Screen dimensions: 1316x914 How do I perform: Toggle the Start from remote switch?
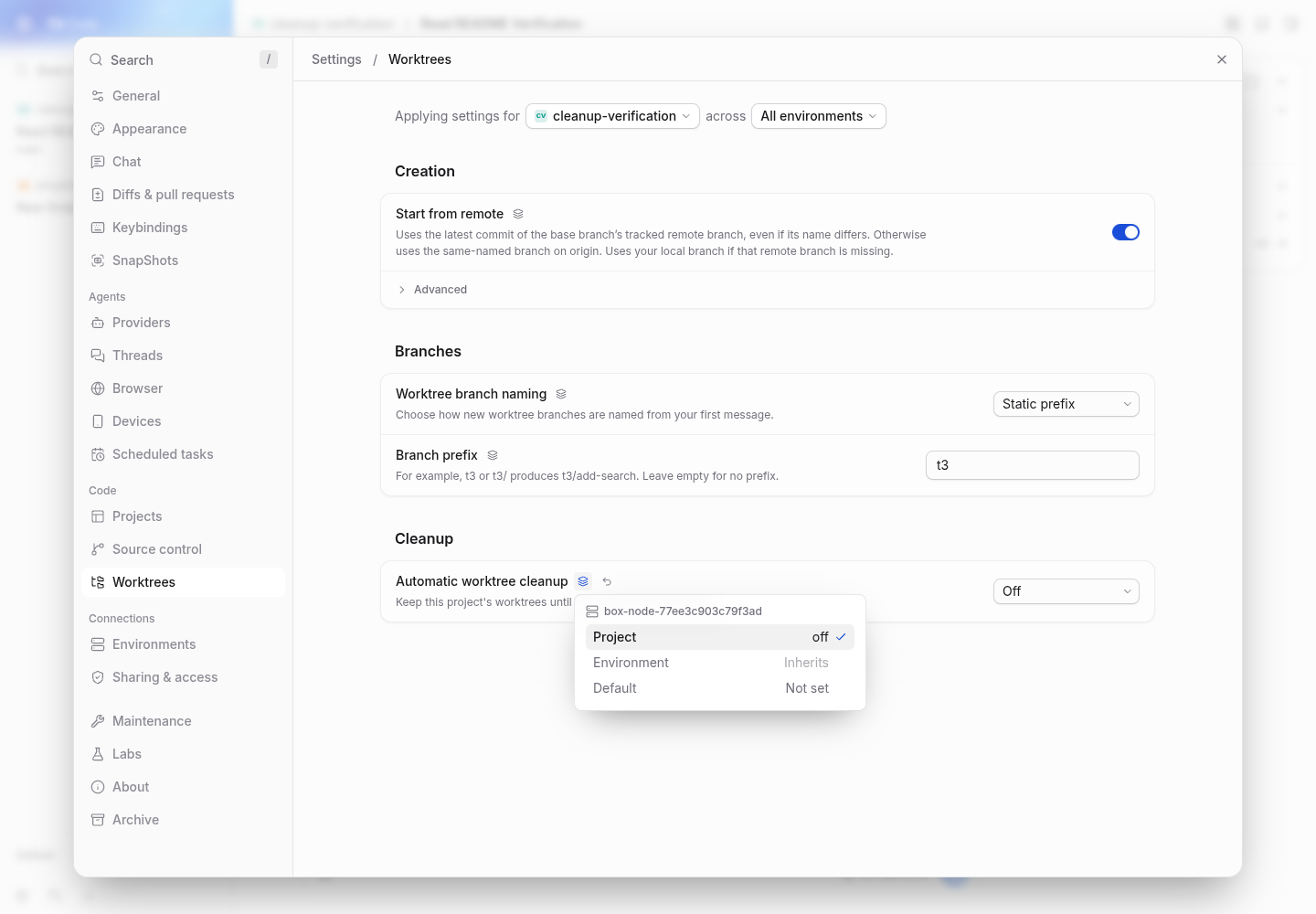tap(1126, 232)
